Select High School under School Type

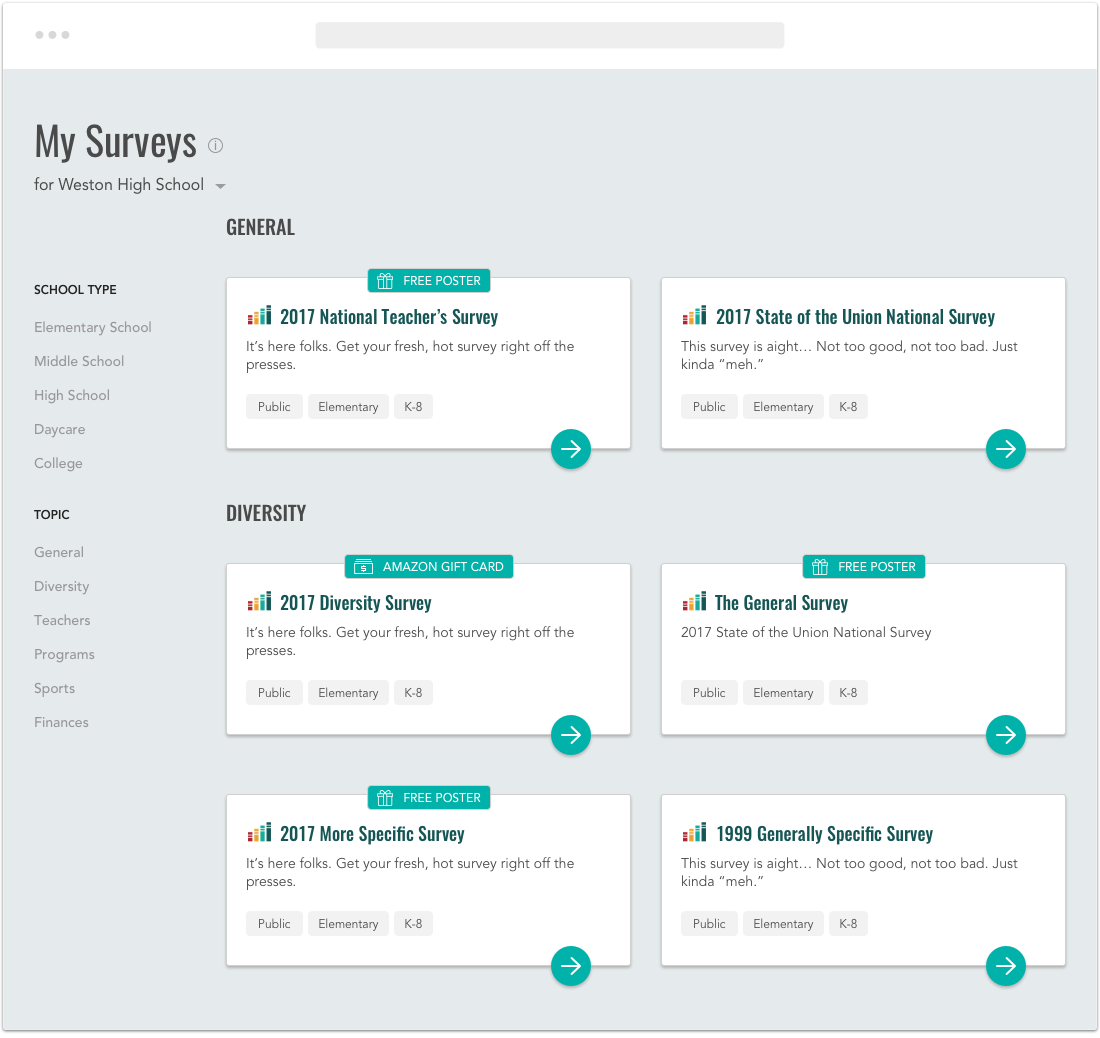[71, 395]
